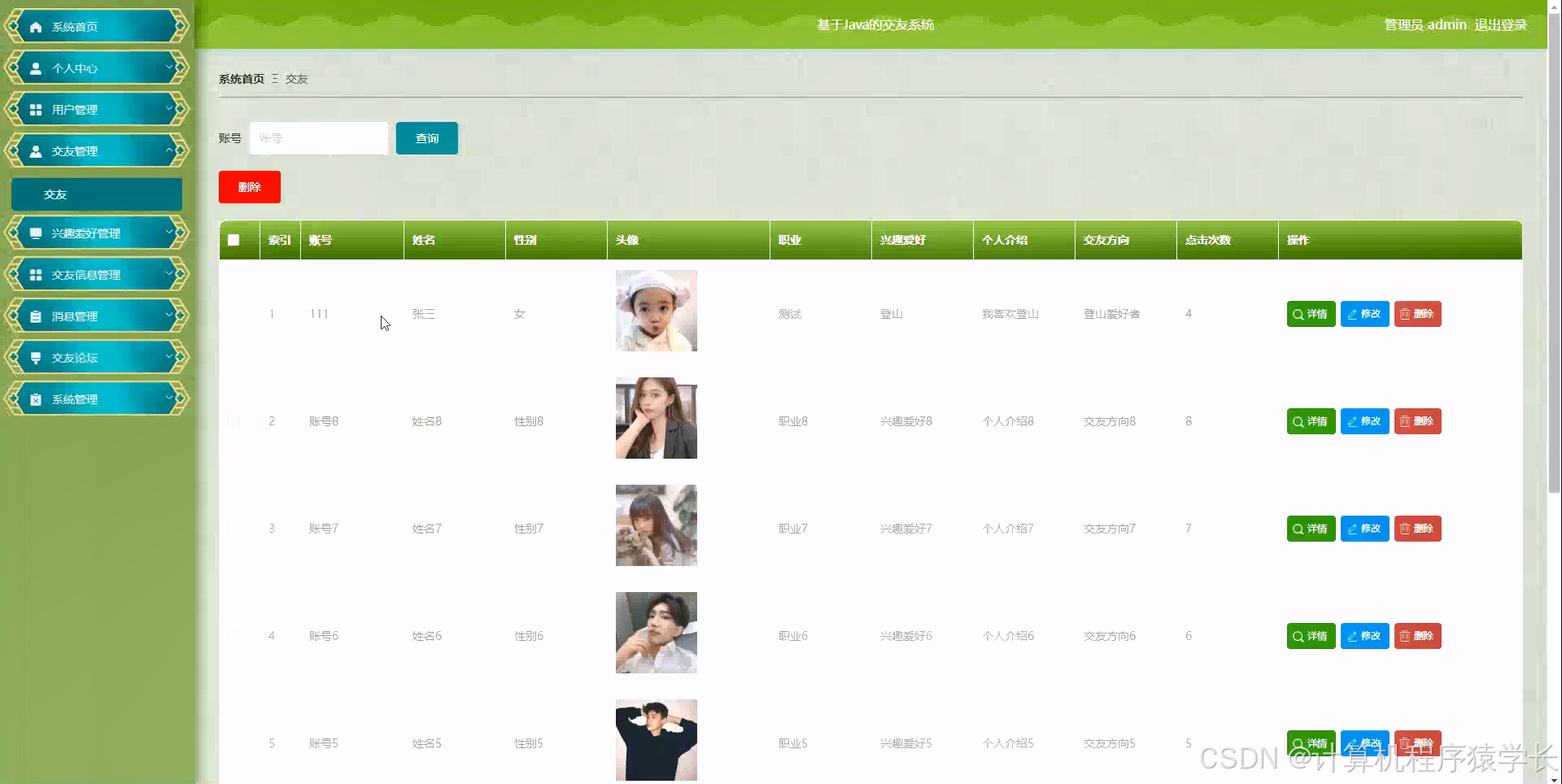The width and height of the screenshot is (1562, 784).
Task: Collapse the 交友管理 menu chevron
Action: tap(169, 150)
